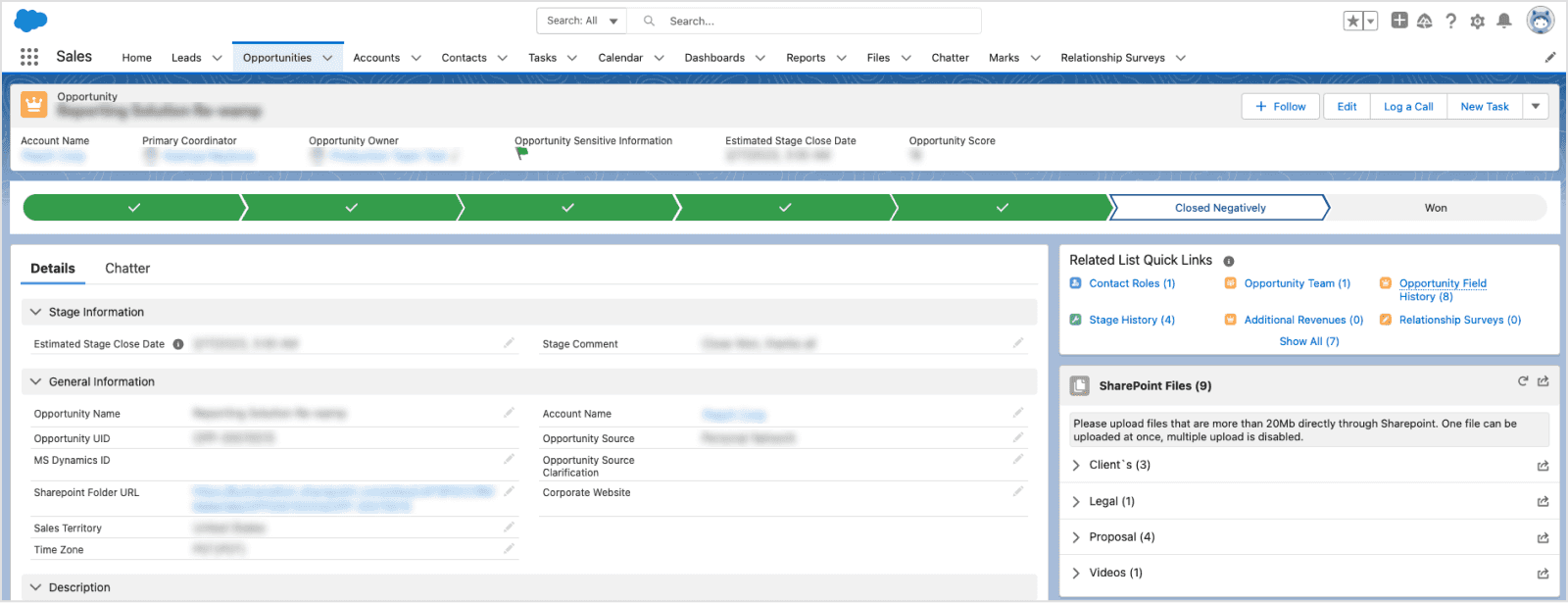
Task: Click the Log a Call button
Action: click(x=1408, y=107)
